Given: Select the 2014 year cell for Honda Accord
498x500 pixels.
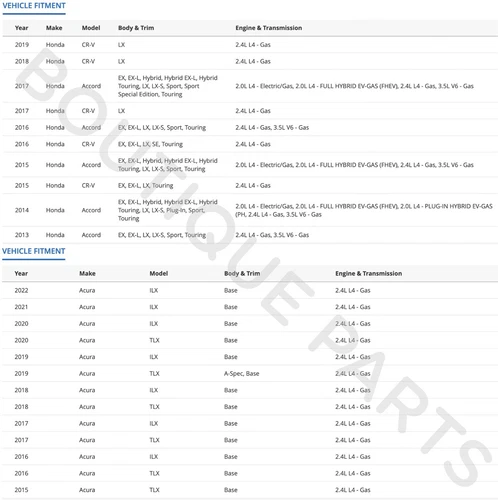Looking at the screenshot, I should 22,210.
